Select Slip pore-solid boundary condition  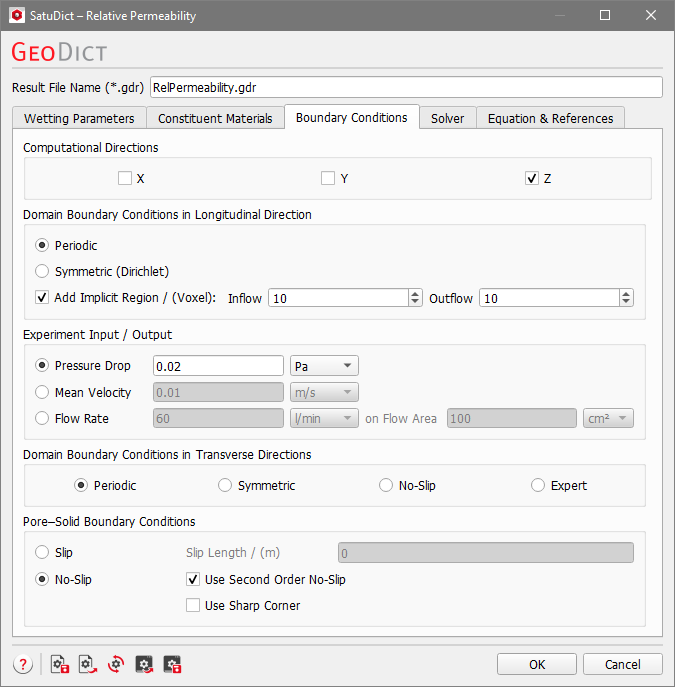tap(42, 552)
